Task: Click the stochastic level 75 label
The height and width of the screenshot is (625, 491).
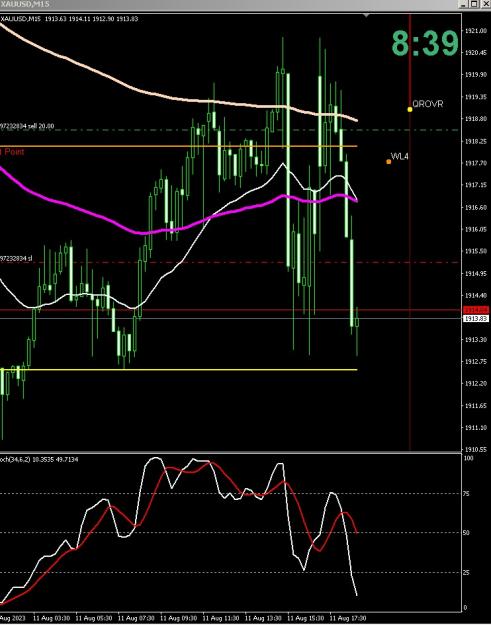Action: coord(467,494)
